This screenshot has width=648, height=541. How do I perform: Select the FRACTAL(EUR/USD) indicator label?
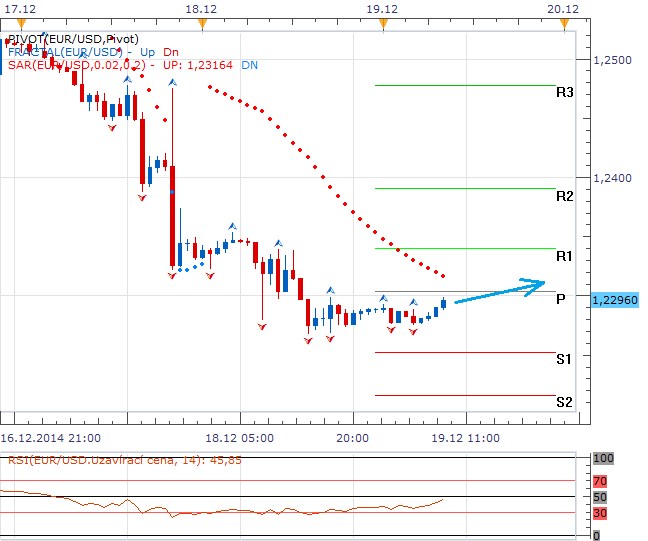click(x=66, y=51)
